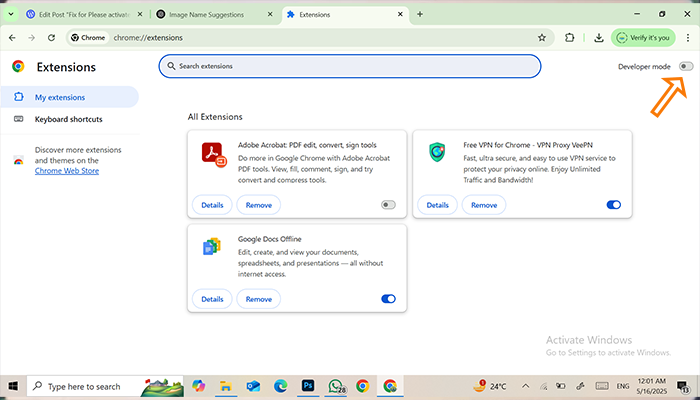Click the My extensions sidebar icon
The image size is (700, 400).
coord(18,97)
